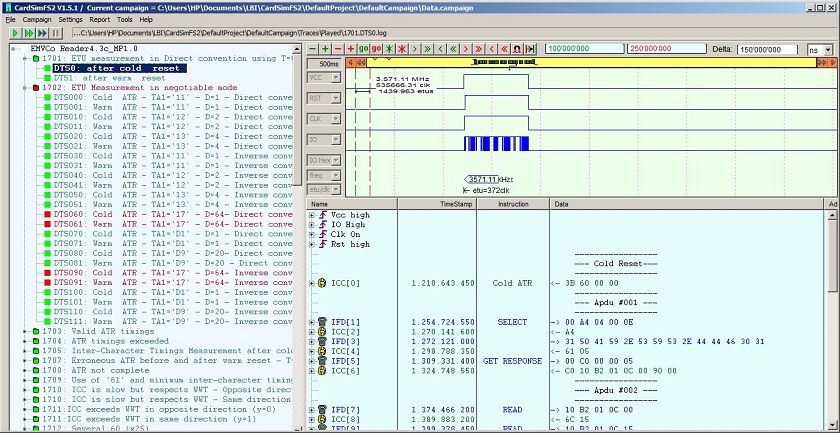Click the test tree vertical scrollbar
The width and height of the screenshot is (840, 433).
pyautogui.click(x=297, y=236)
